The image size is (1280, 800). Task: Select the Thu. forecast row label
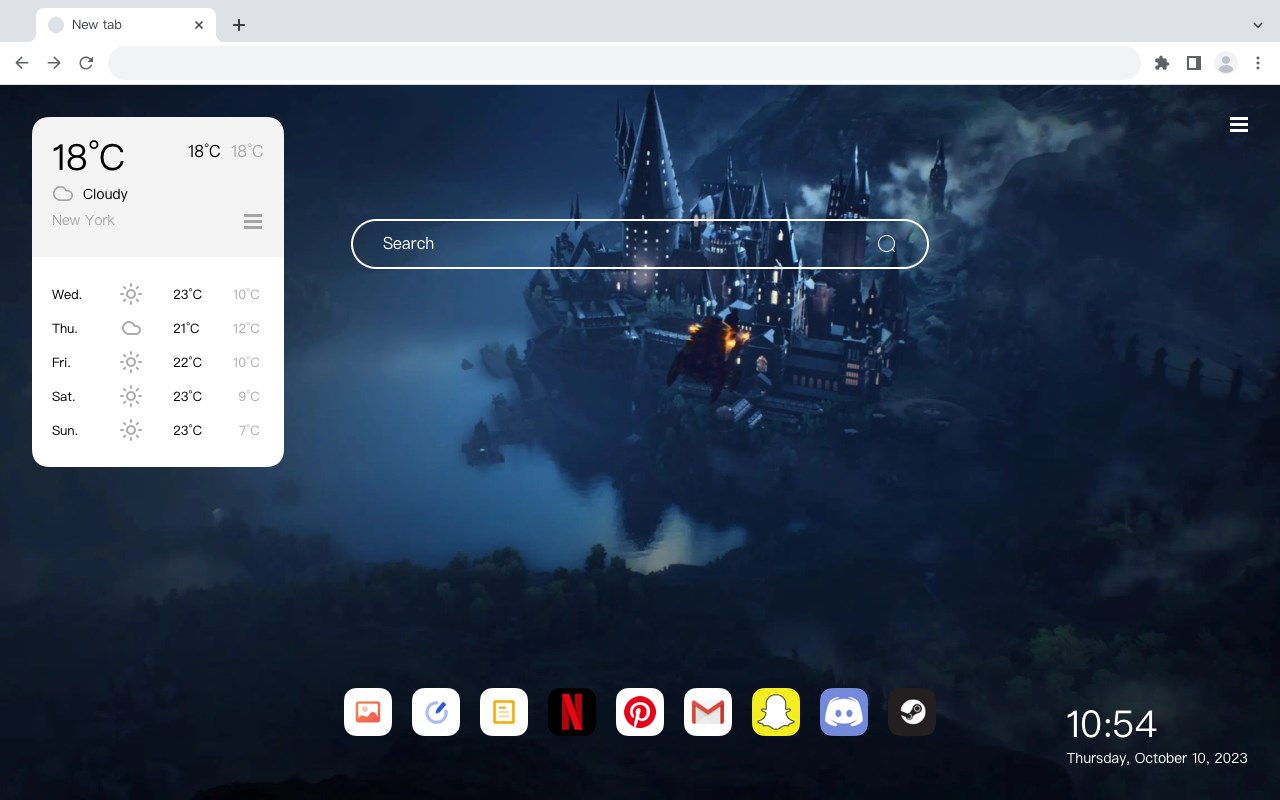tap(65, 328)
